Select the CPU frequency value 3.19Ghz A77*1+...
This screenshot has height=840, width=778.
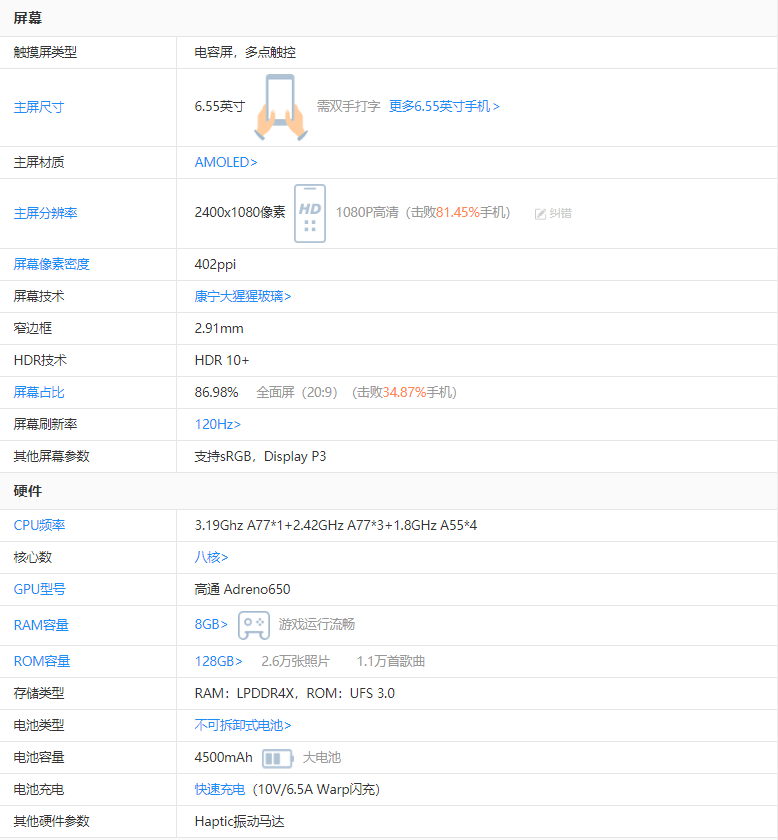pos(335,525)
